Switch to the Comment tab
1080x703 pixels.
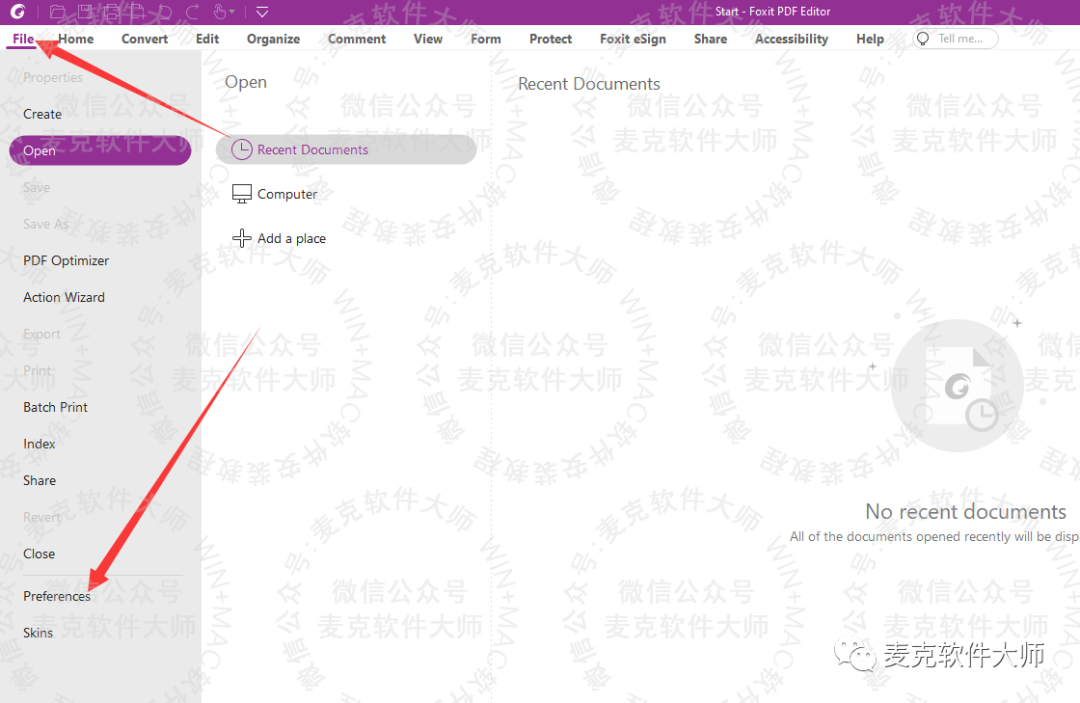coord(357,39)
